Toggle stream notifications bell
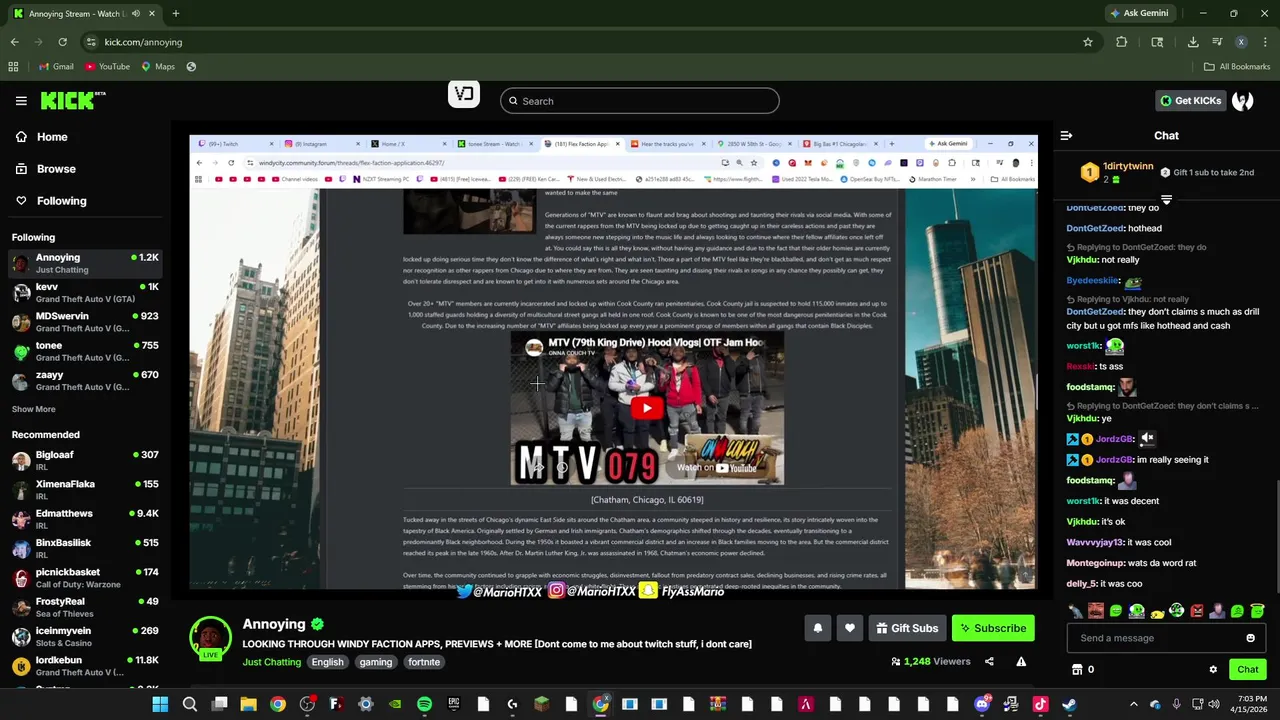This screenshot has height=720, width=1280. [x=817, y=628]
